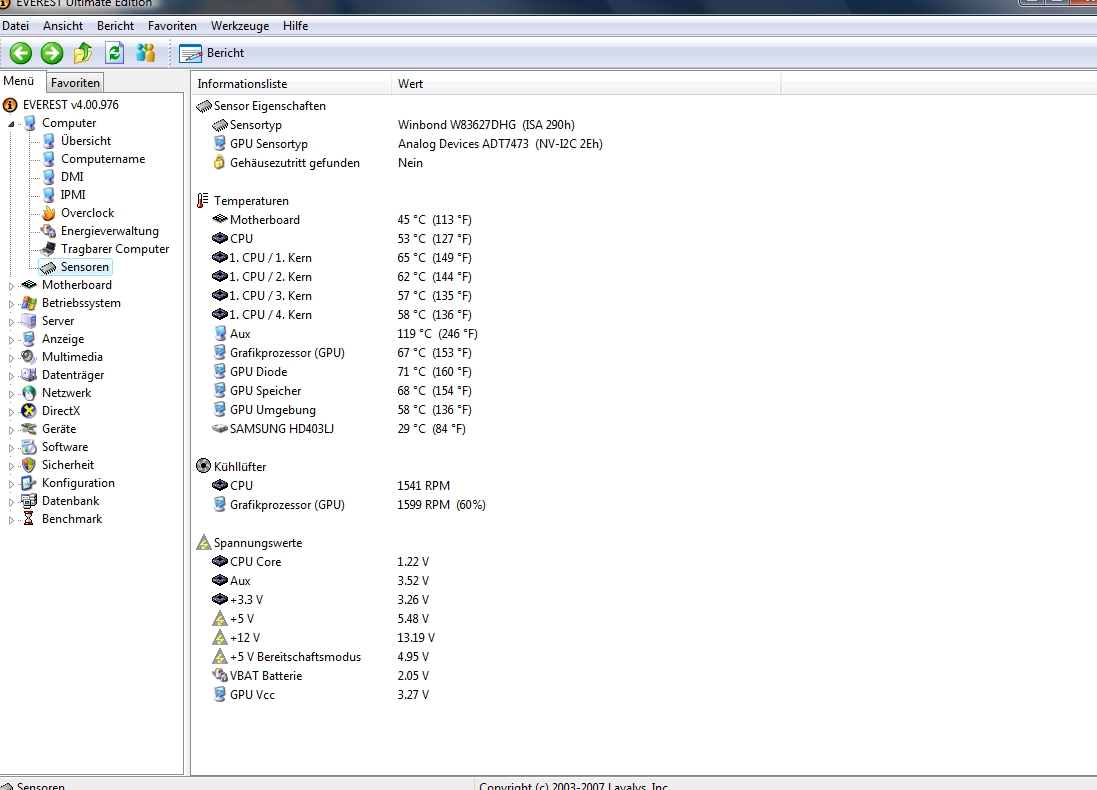Click the Sicherheit shield icon
The width and height of the screenshot is (1097, 790).
coord(29,465)
